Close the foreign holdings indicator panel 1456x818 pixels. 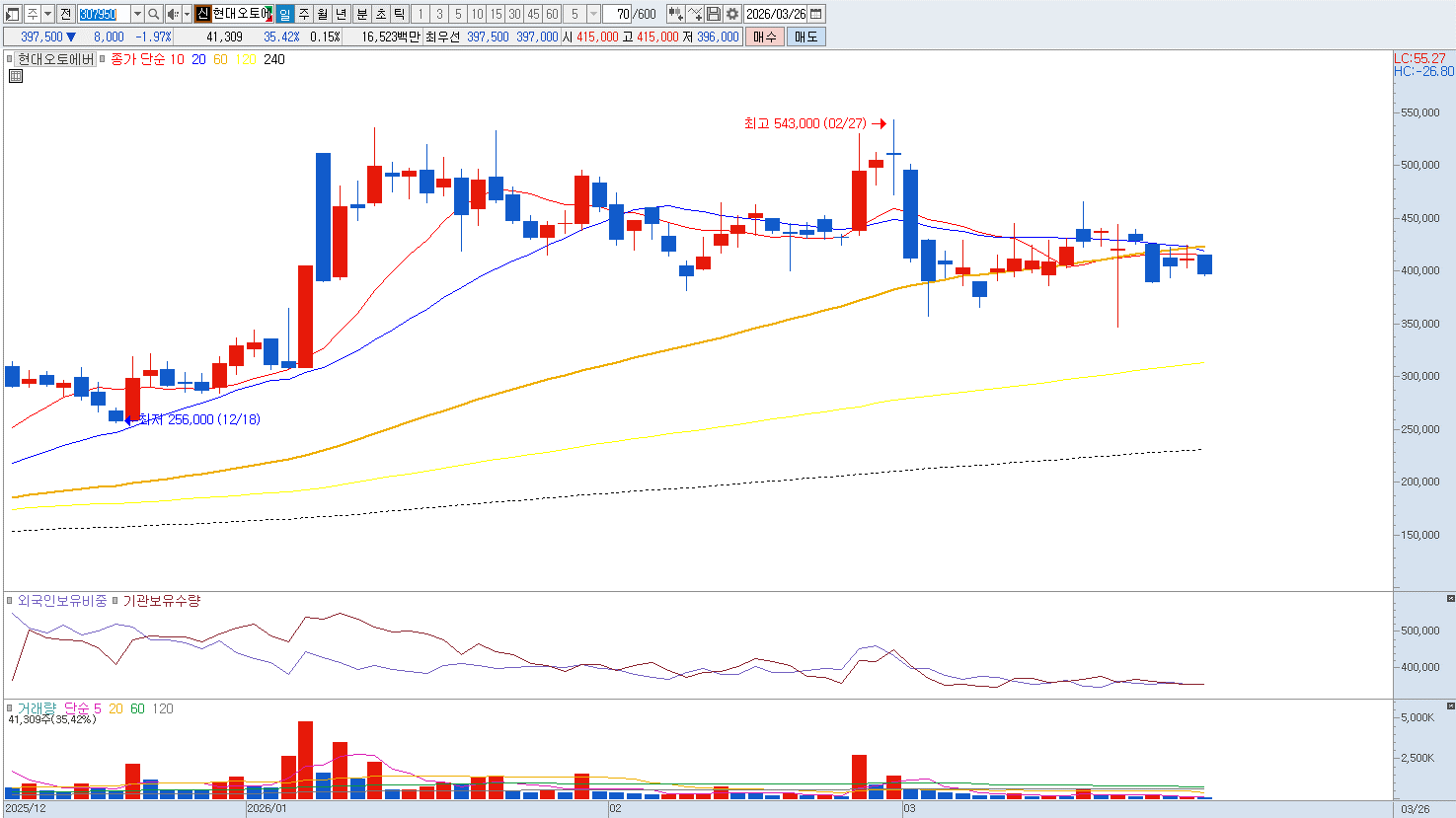(1450, 599)
